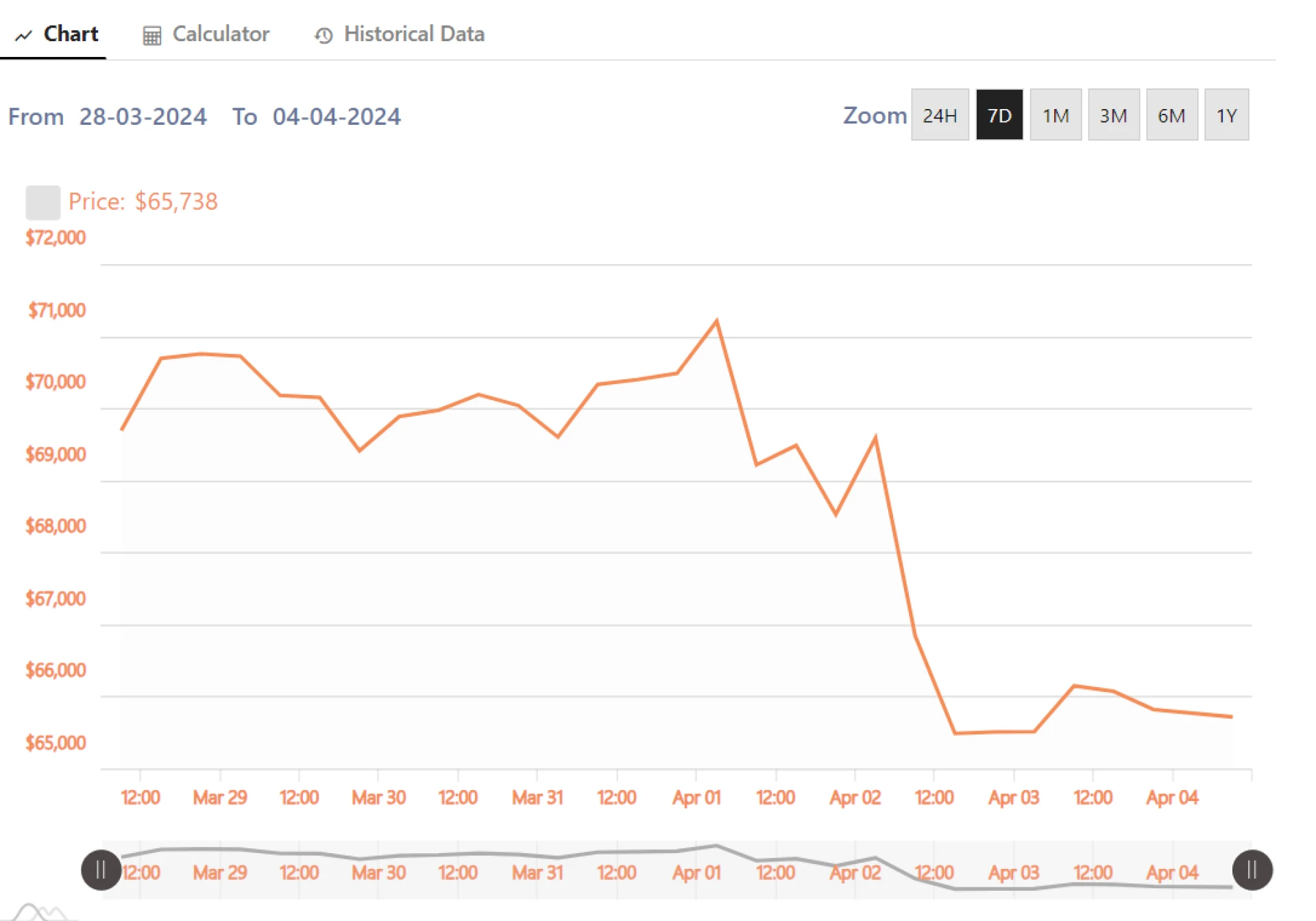Switch zoom to 3M
The image size is (1316, 921).
click(x=1113, y=115)
